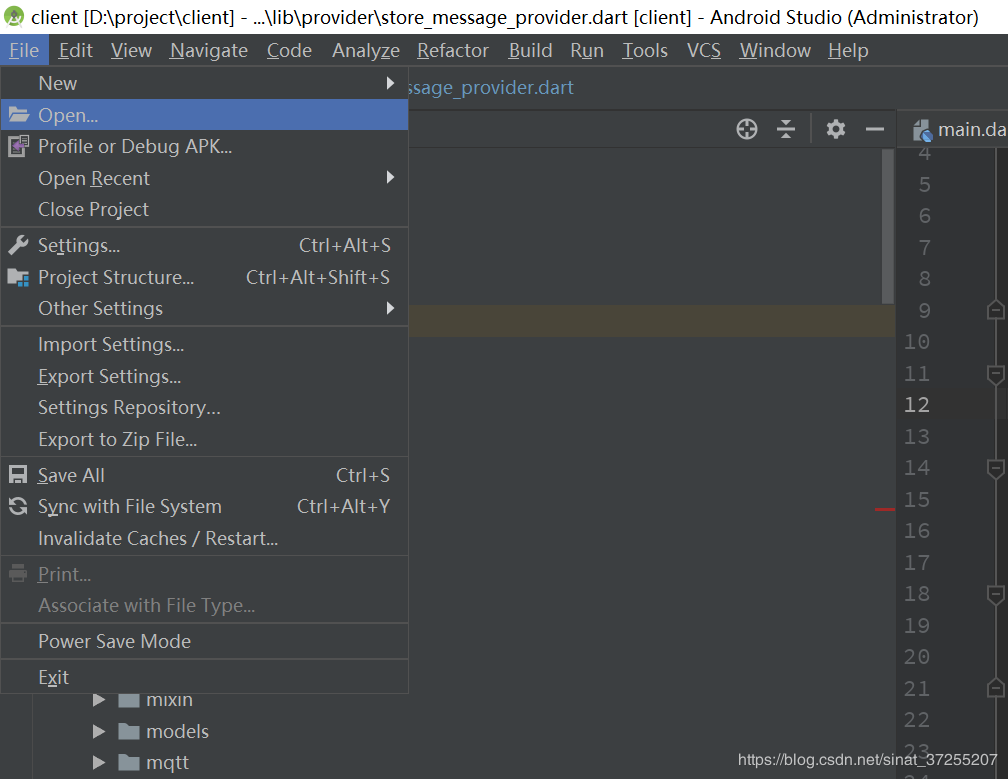Open the File menu
1008x779 pixels.
tap(24, 50)
